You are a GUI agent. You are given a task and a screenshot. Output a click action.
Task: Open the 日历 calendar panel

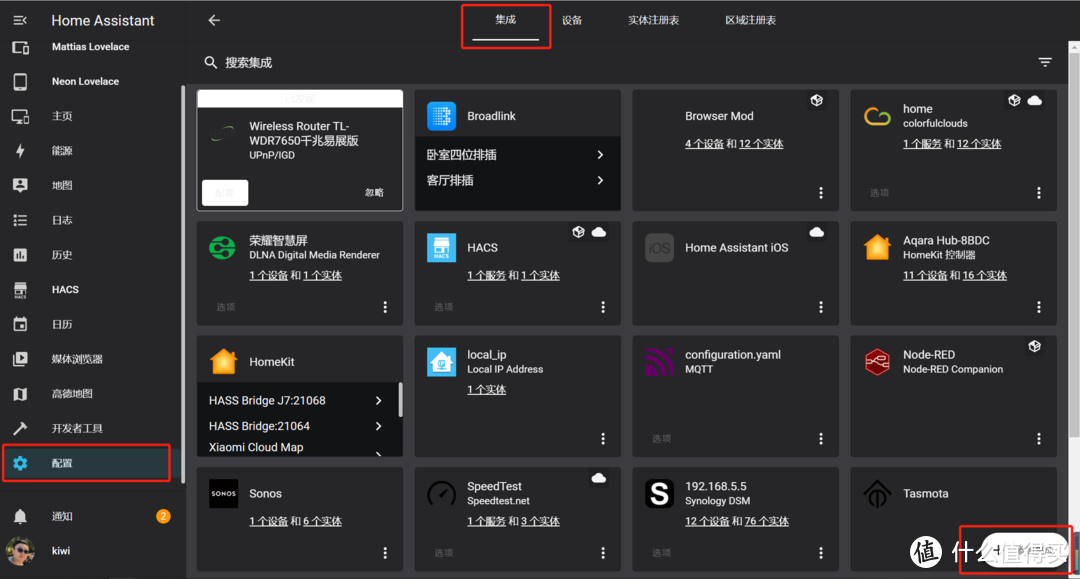pos(62,324)
